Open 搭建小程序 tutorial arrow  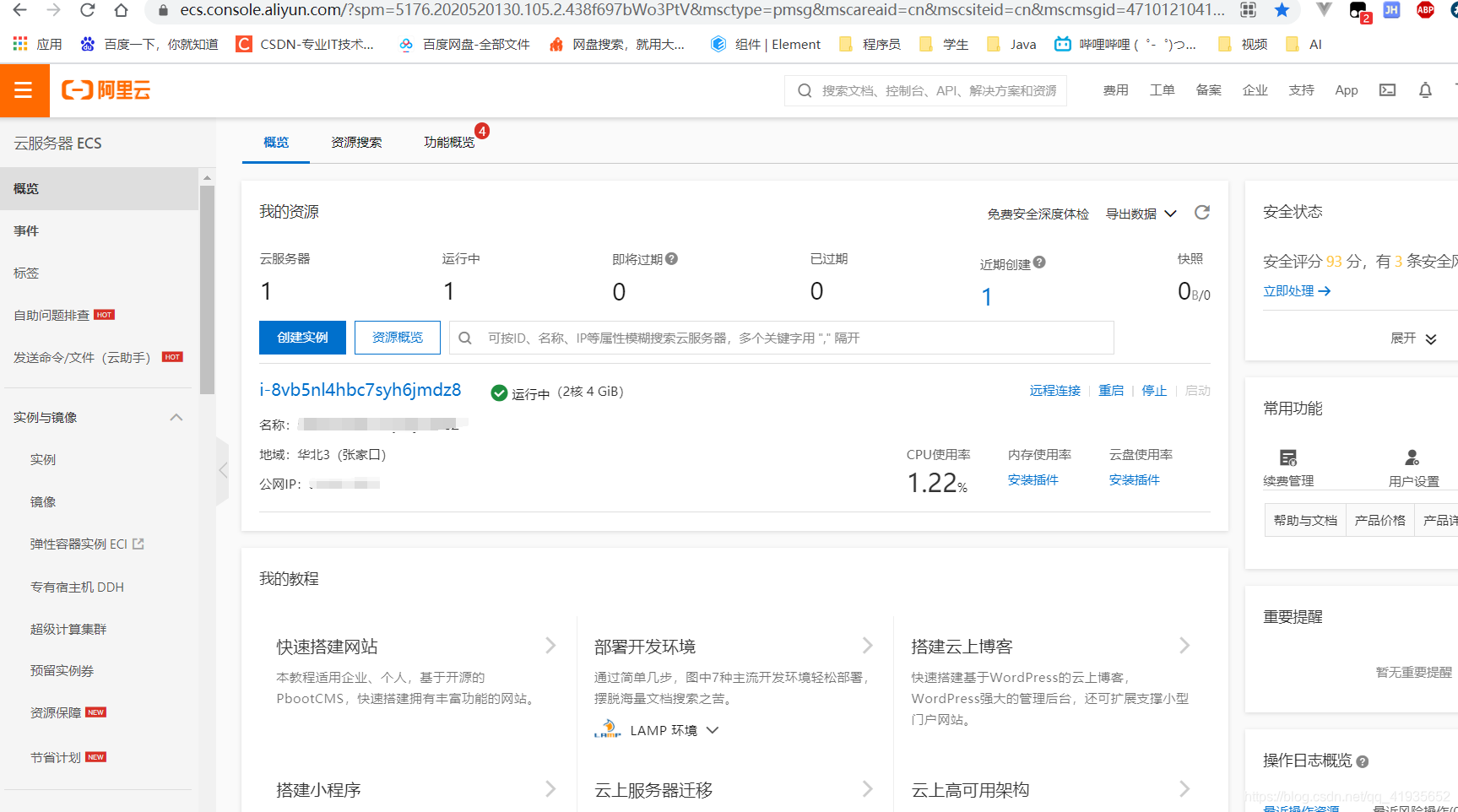click(x=550, y=789)
